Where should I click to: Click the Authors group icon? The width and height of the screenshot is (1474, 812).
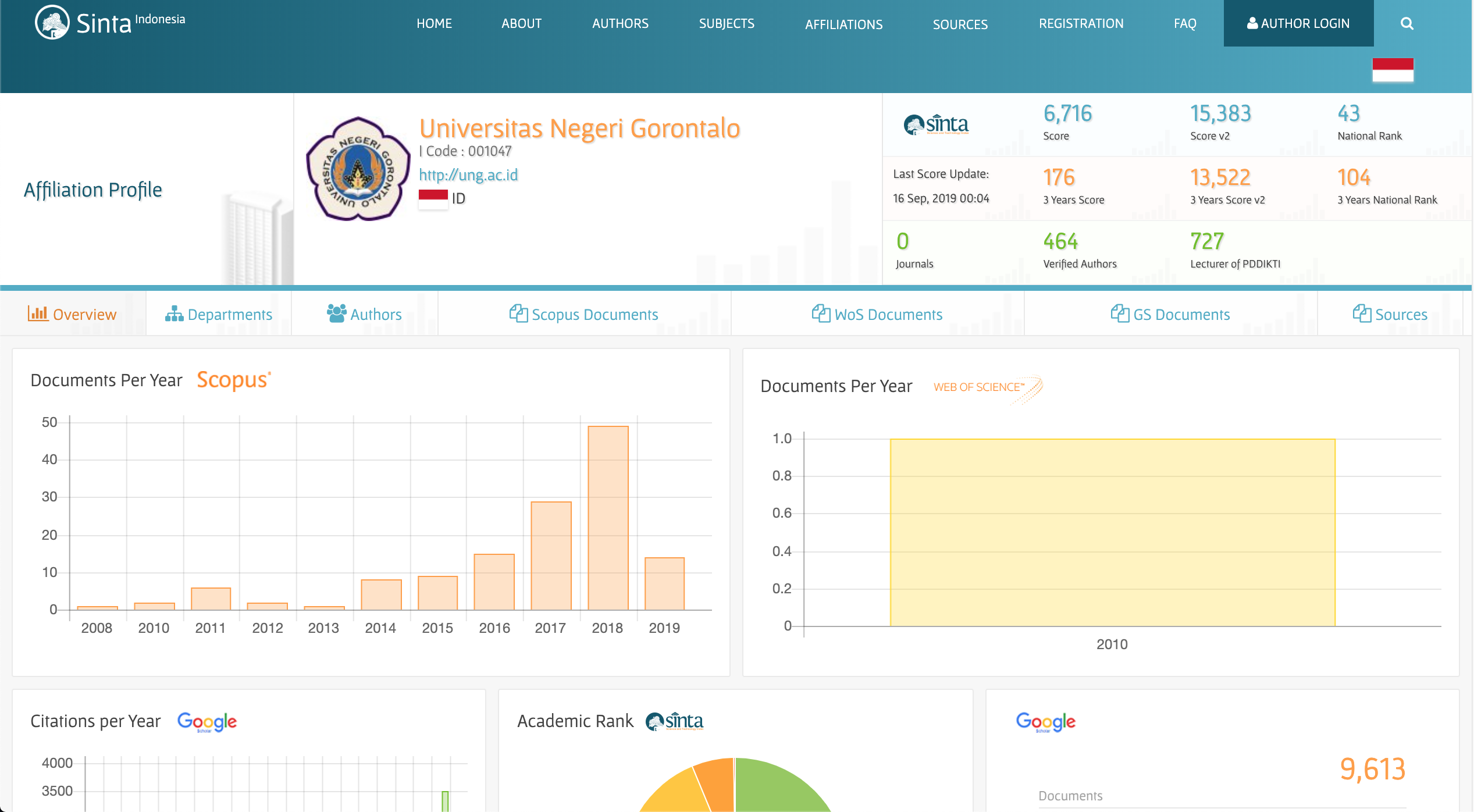337,314
